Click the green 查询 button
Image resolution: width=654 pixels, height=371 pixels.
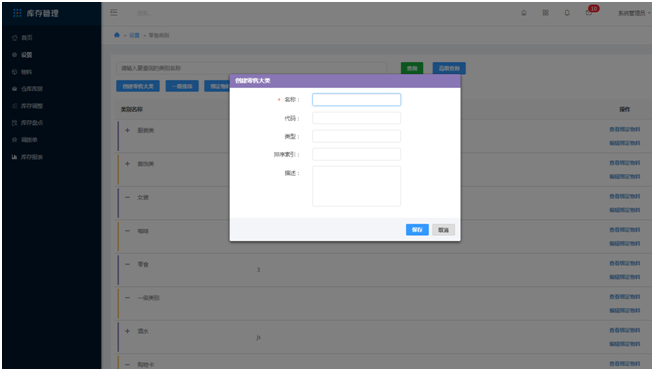click(412, 68)
